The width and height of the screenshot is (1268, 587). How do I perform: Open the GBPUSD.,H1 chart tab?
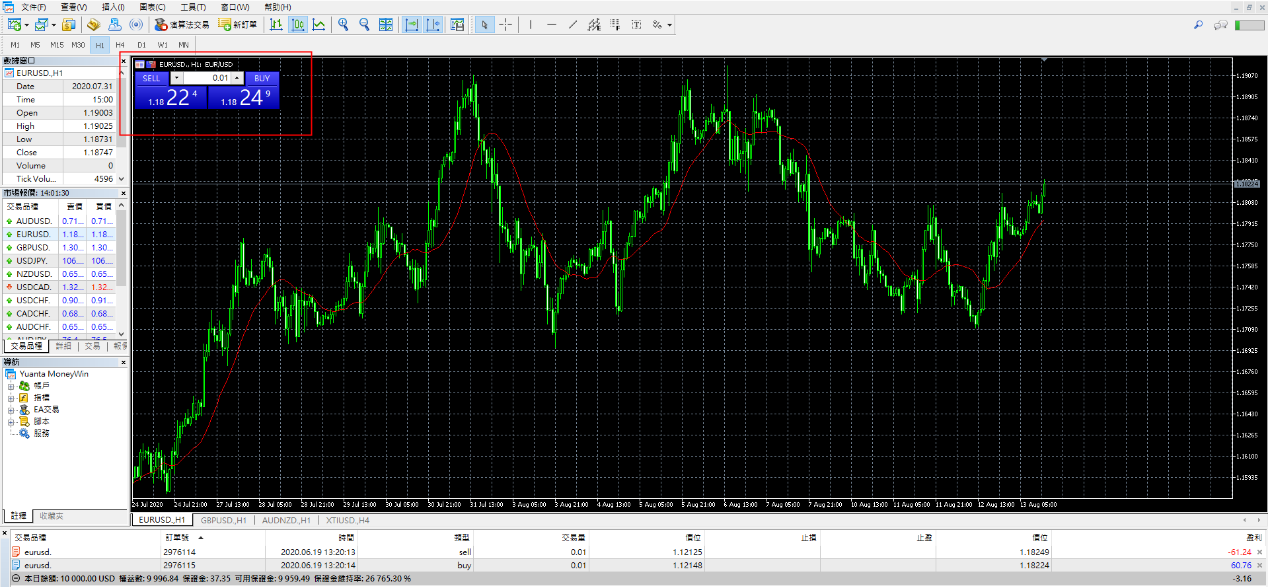[x=224, y=520]
